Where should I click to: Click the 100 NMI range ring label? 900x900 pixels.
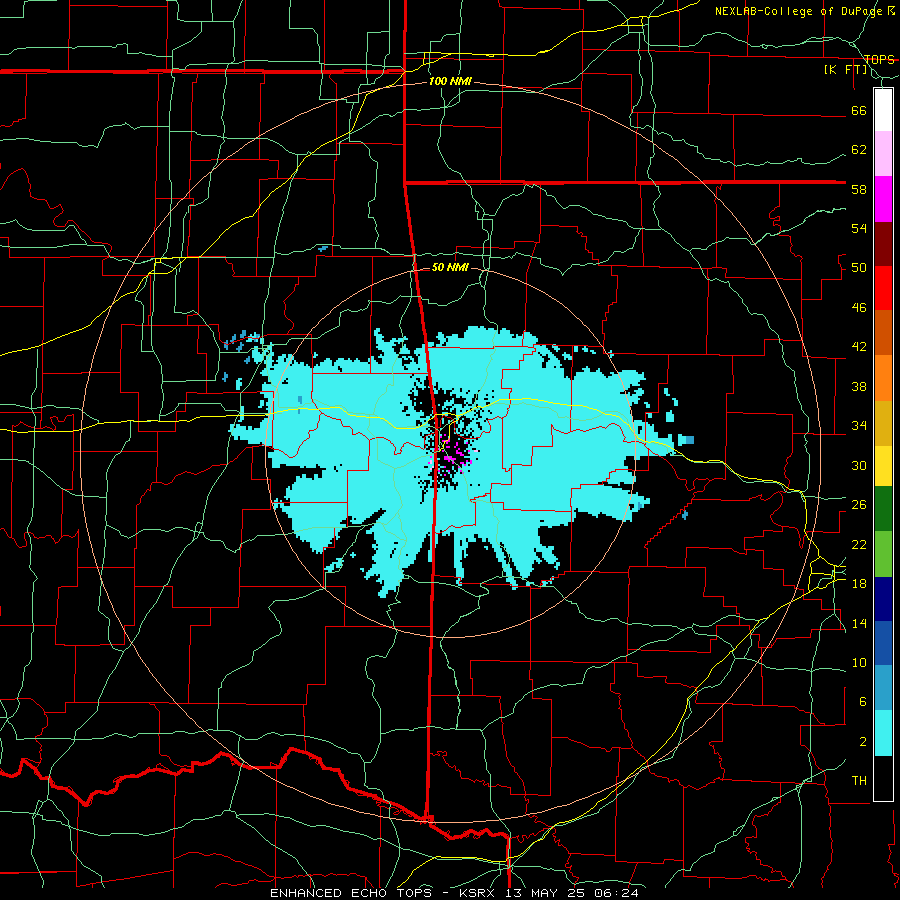(450, 81)
